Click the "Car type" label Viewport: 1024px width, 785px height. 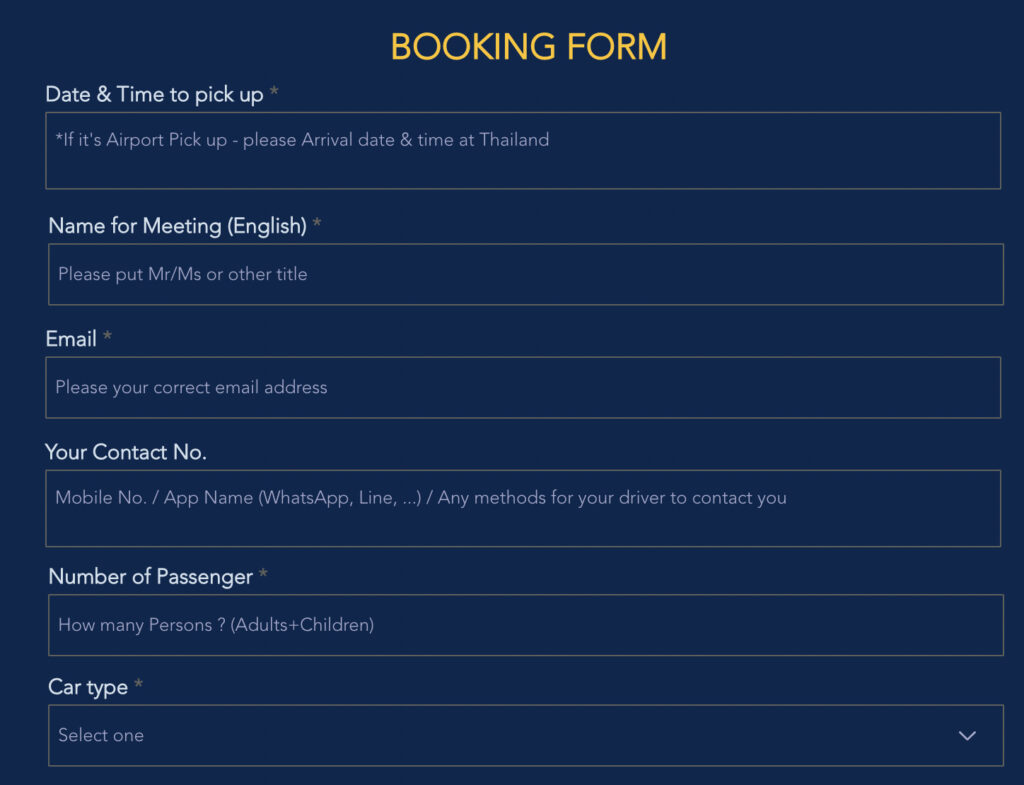pyautogui.click(x=88, y=687)
